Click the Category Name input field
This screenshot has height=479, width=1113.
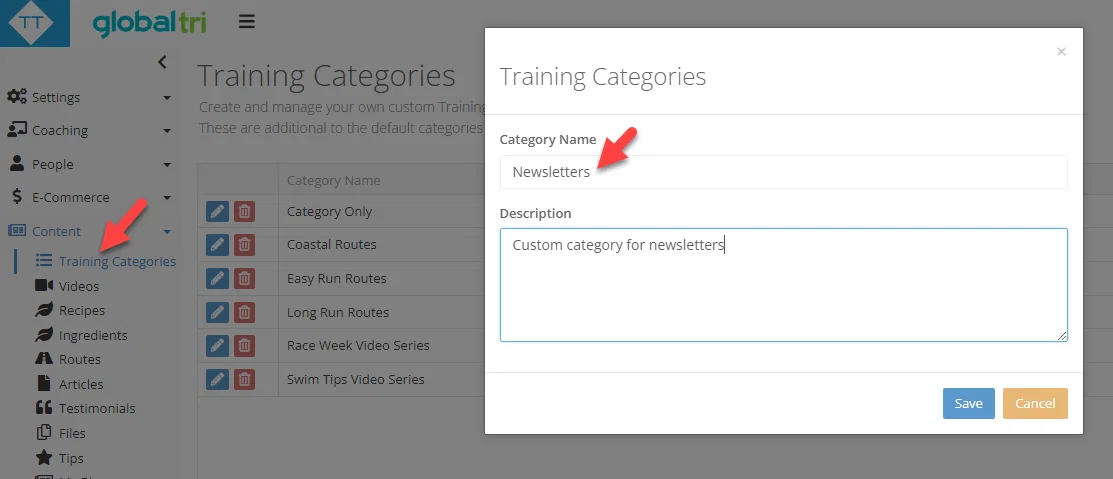(x=784, y=172)
